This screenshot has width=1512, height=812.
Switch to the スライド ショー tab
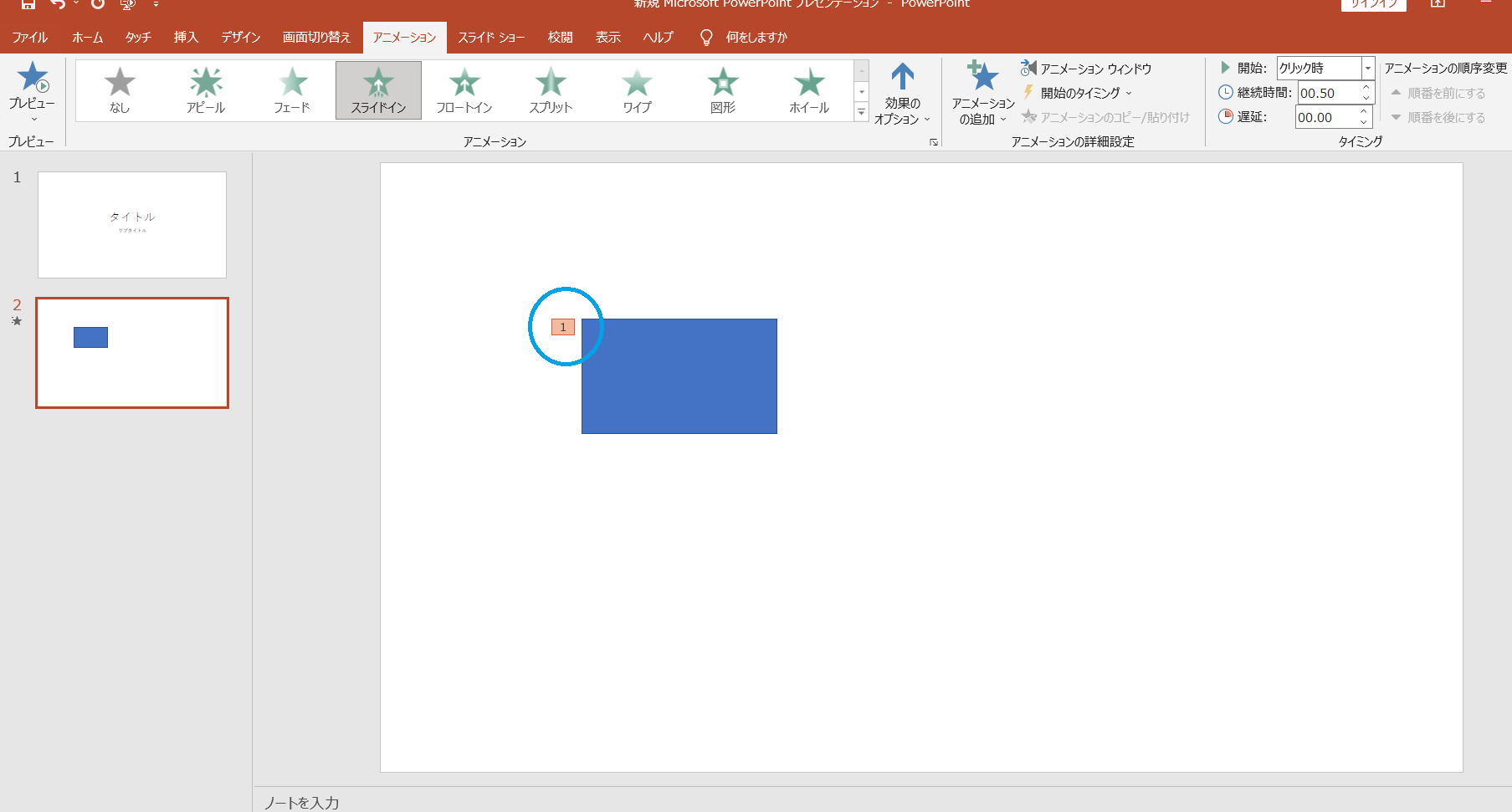point(492,37)
